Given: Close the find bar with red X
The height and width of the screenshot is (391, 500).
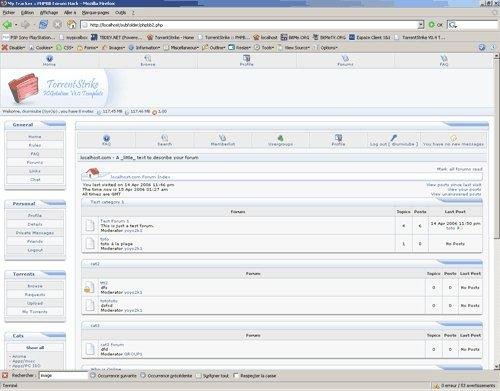Looking at the screenshot, I should click(x=5, y=375).
